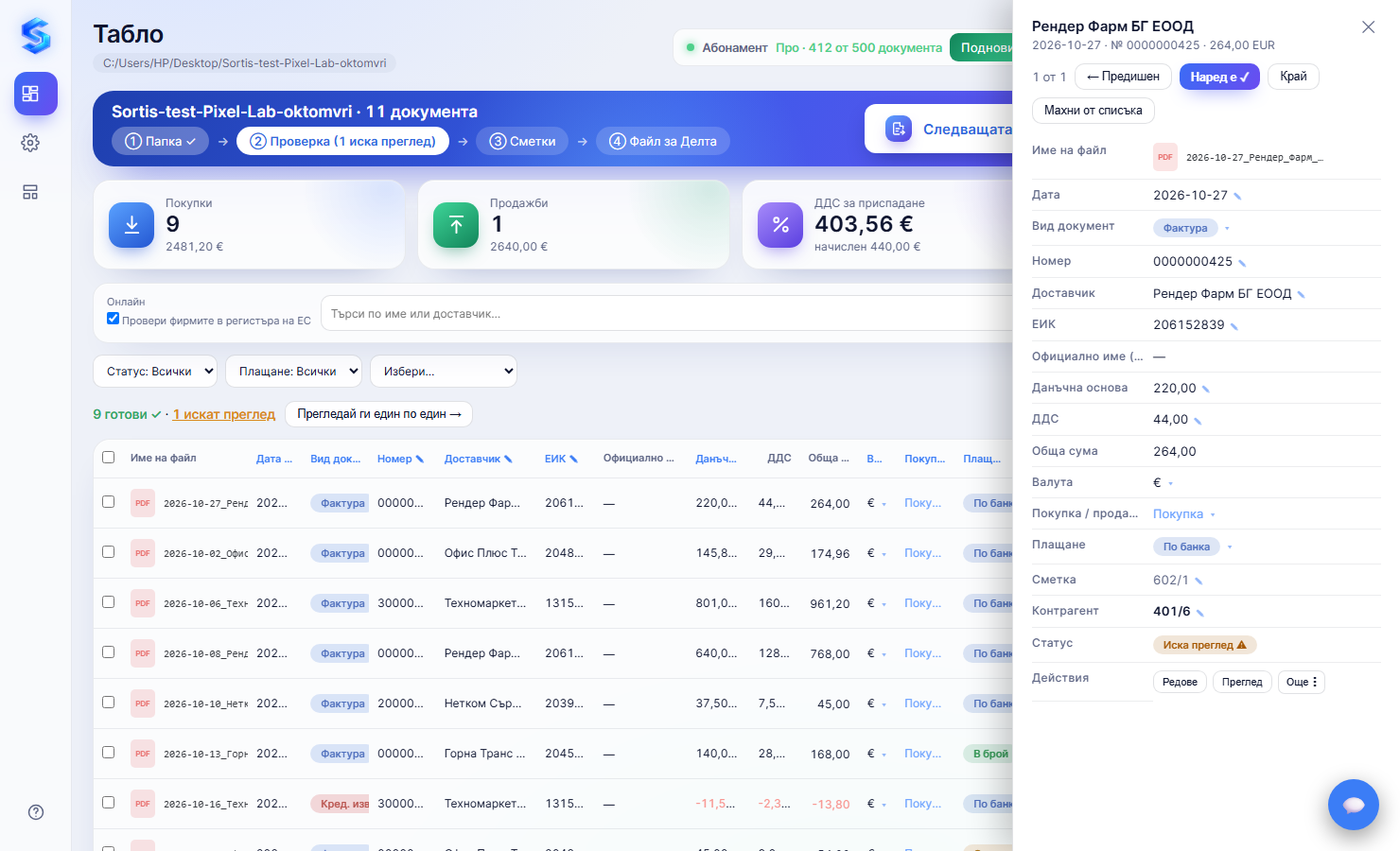Expand the 'Плащане: Всички' filter dropdown

point(293,372)
